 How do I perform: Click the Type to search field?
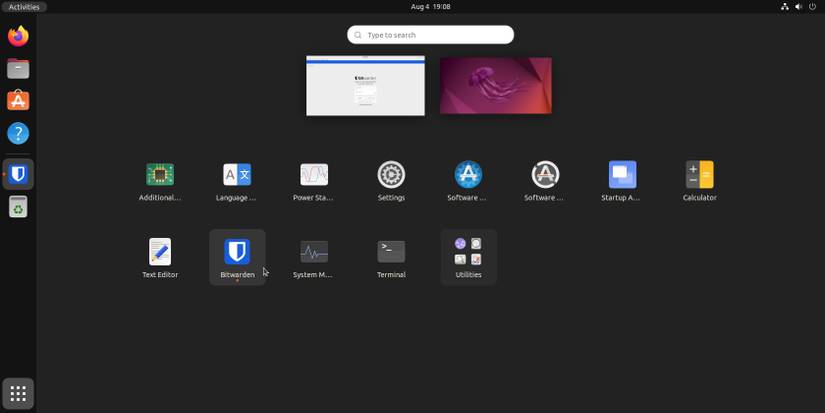[x=430, y=35]
